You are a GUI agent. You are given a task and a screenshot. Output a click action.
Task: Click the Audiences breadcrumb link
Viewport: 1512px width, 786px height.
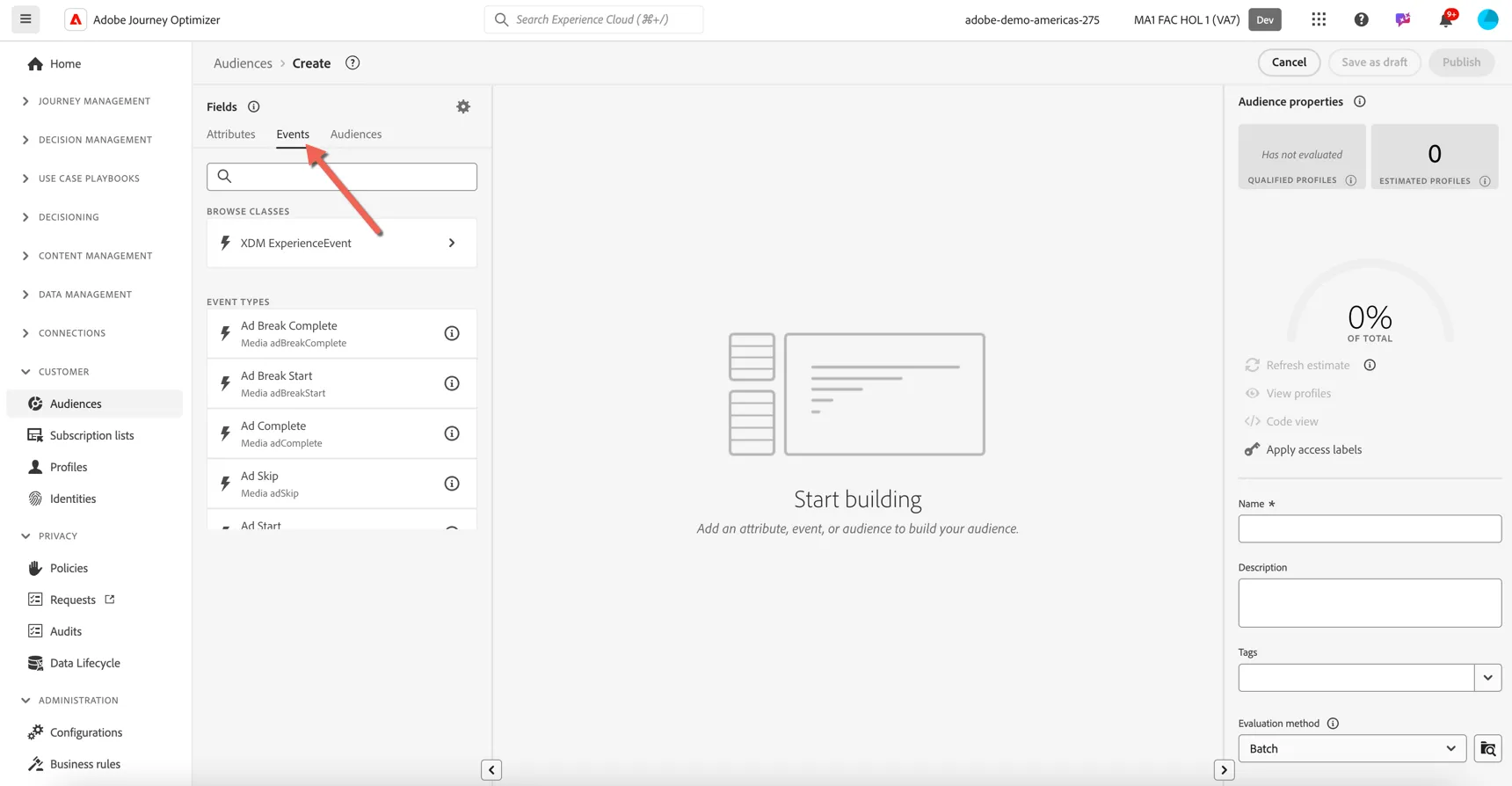coord(243,63)
